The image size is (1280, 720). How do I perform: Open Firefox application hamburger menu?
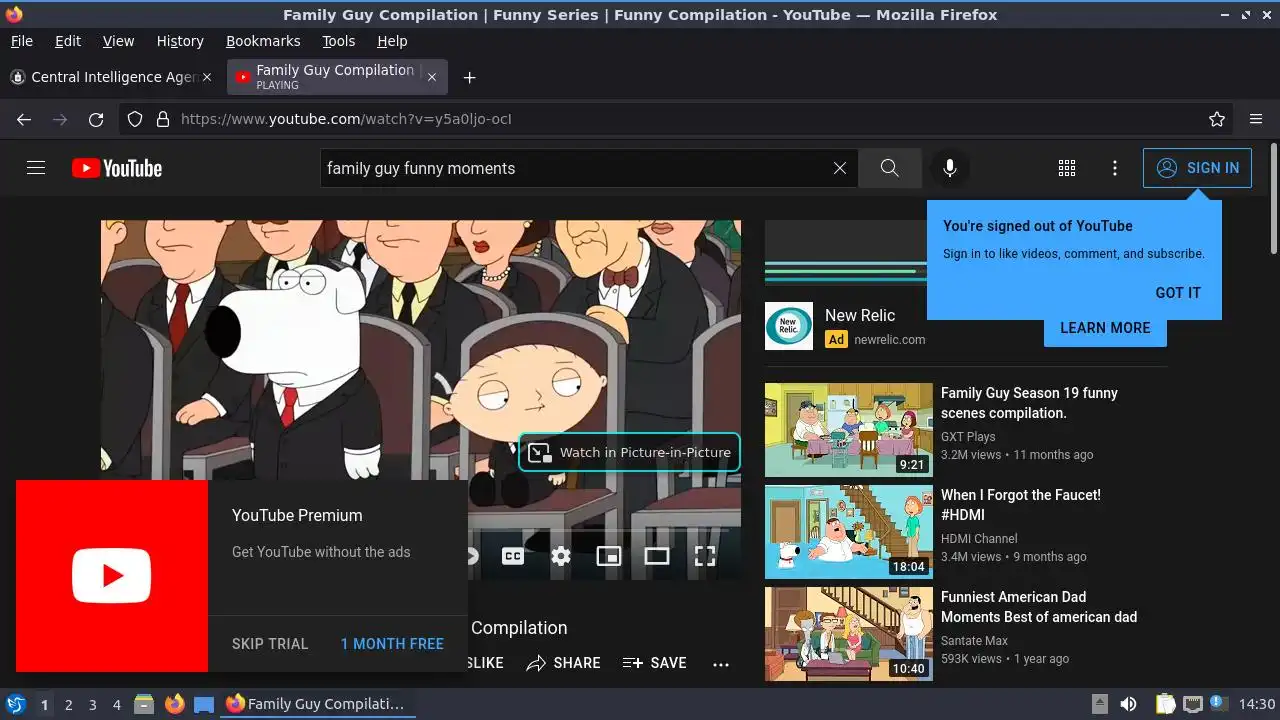click(1256, 119)
